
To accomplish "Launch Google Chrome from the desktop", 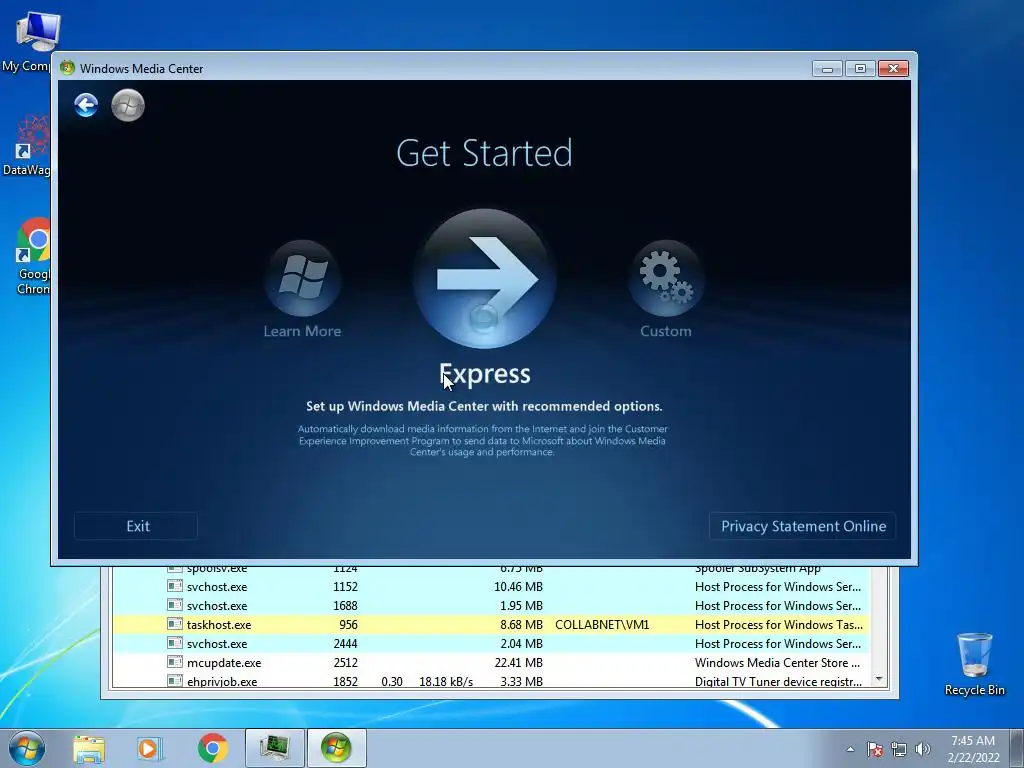I will click(31, 256).
